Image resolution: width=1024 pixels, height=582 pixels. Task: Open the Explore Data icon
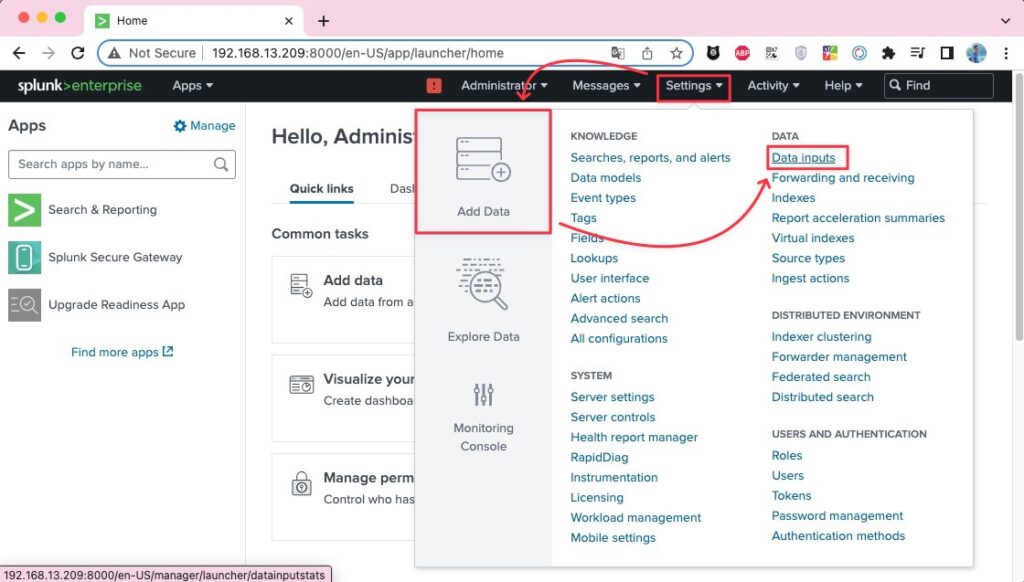(483, 283)
